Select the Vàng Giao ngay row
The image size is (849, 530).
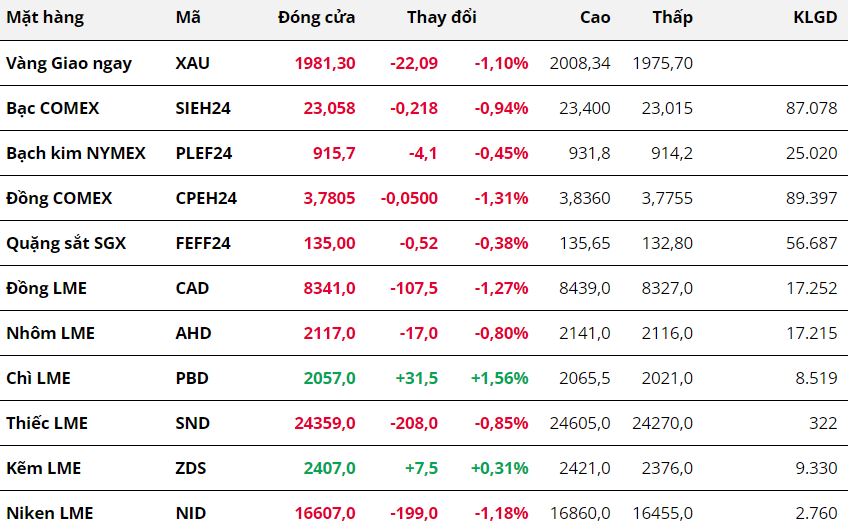click(x=69, y=63)
